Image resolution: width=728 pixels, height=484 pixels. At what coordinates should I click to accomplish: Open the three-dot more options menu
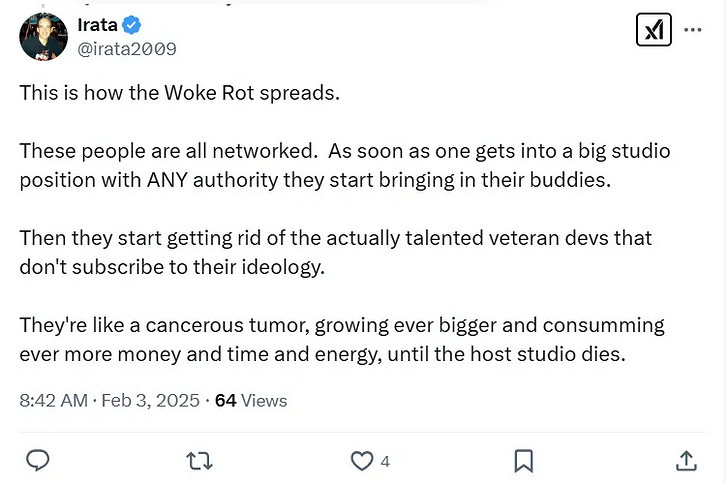pyautogui.click(x=692, y=30)
